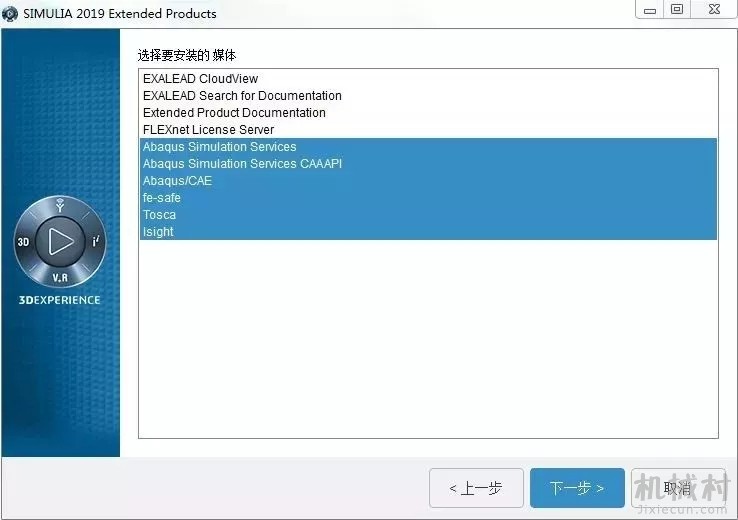Click the V.R quadrant of the compass

pyautogui.click(x=60, y=278)
